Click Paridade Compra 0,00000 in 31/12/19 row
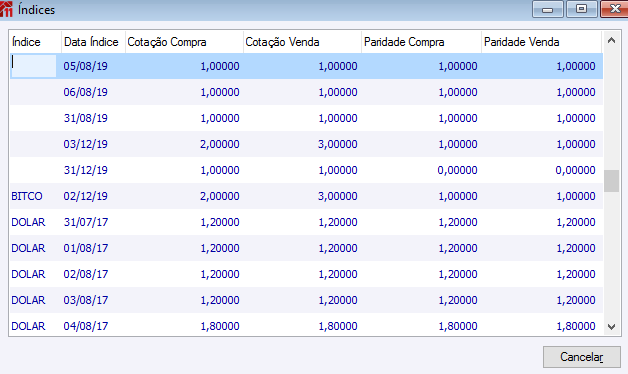 [x=457, y=170]
